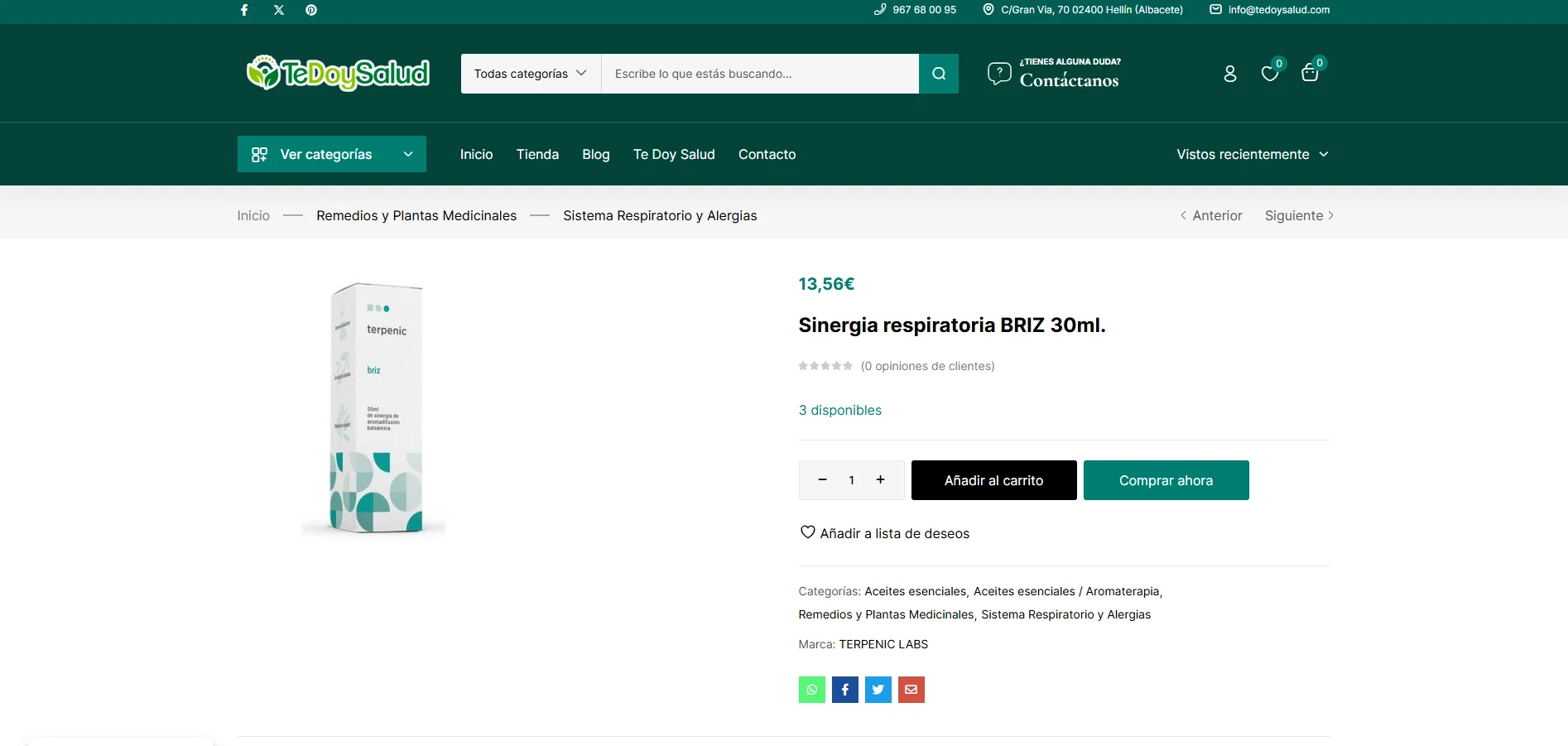Open the wishlist heart icon in header
The height and width of the screenshot is (746, 1568).
[1269, 74]
